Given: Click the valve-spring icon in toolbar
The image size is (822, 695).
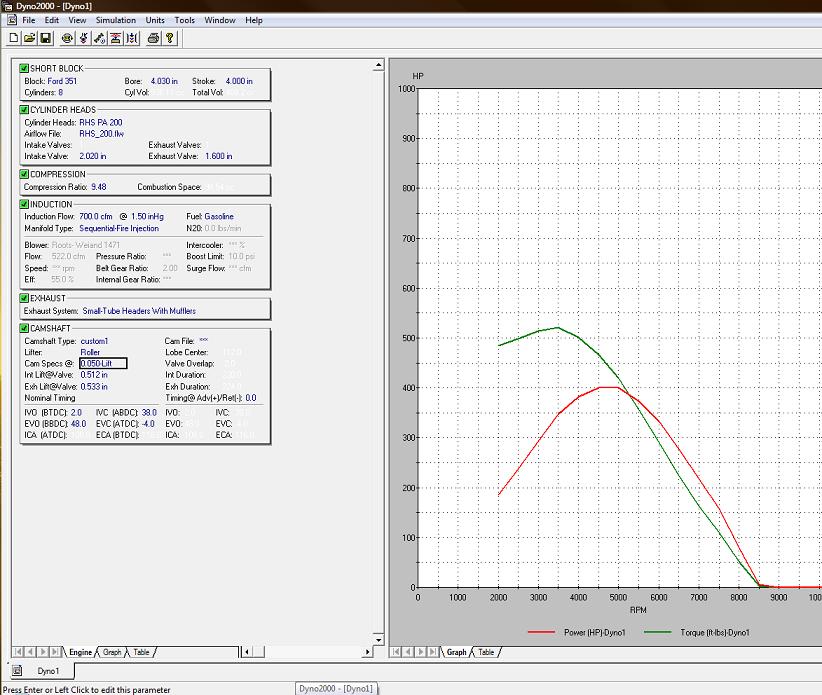Looking at the screenshot, I should pos(132,38).
